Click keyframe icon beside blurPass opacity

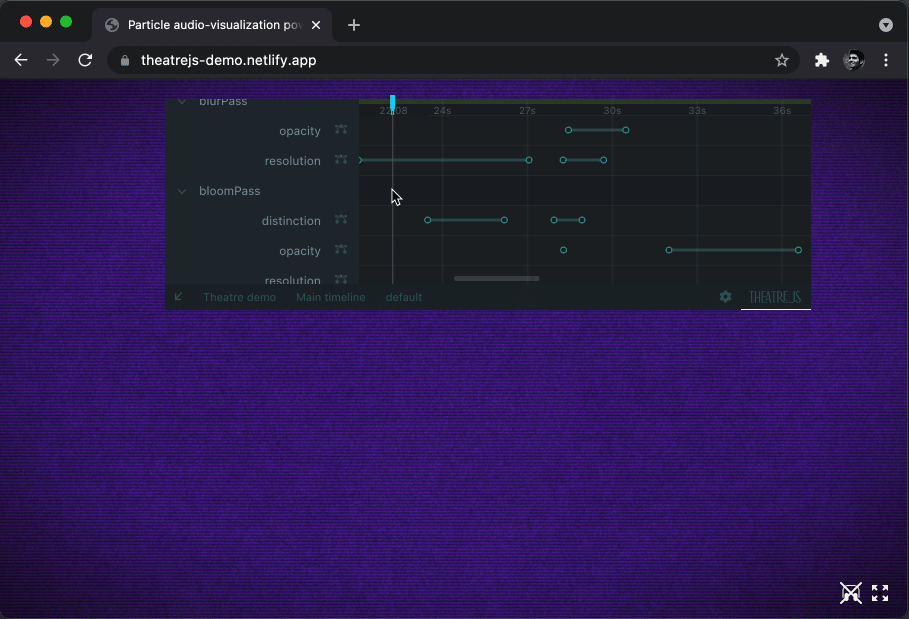341,130
